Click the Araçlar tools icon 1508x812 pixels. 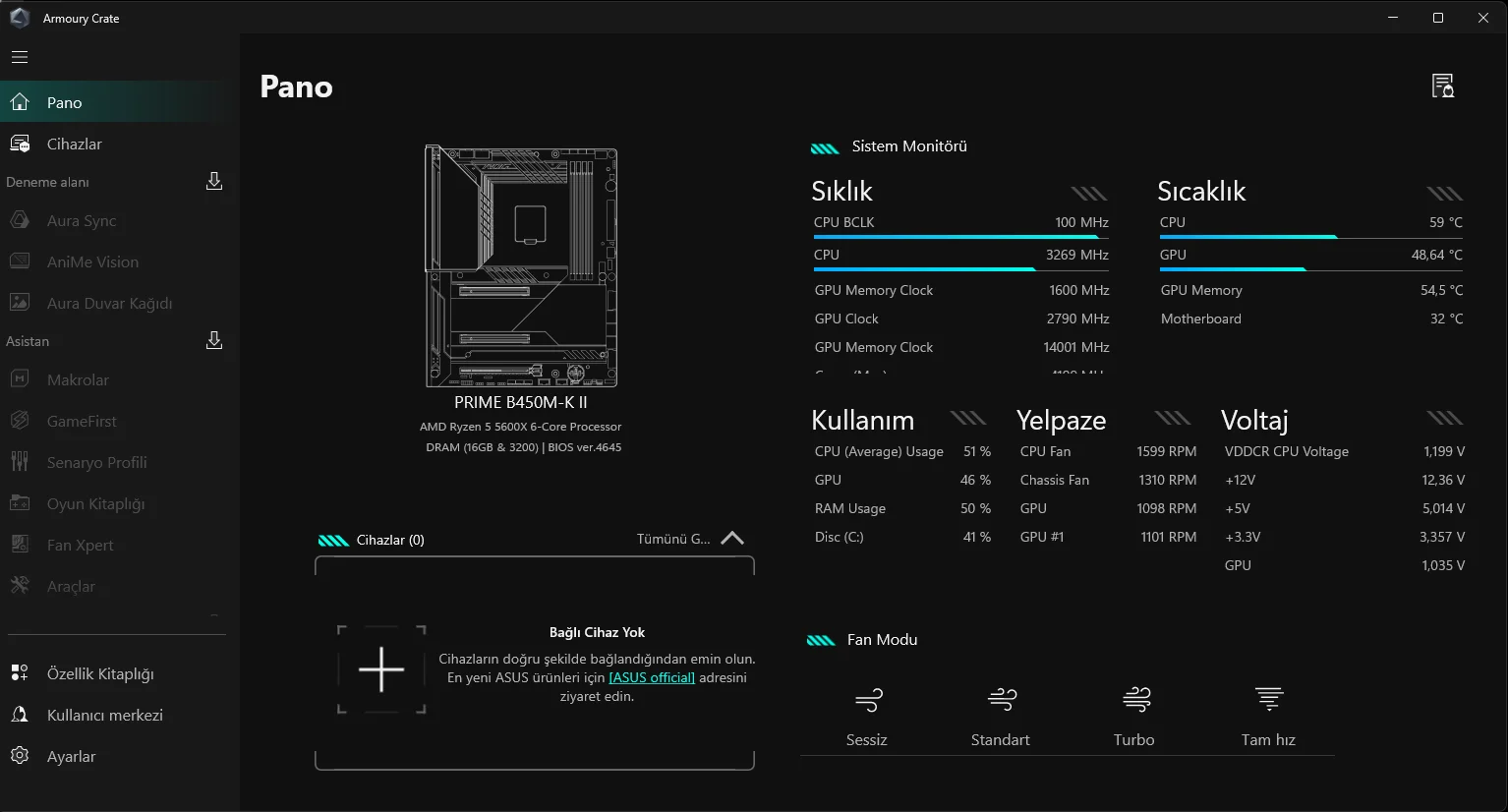pos(20,586)
